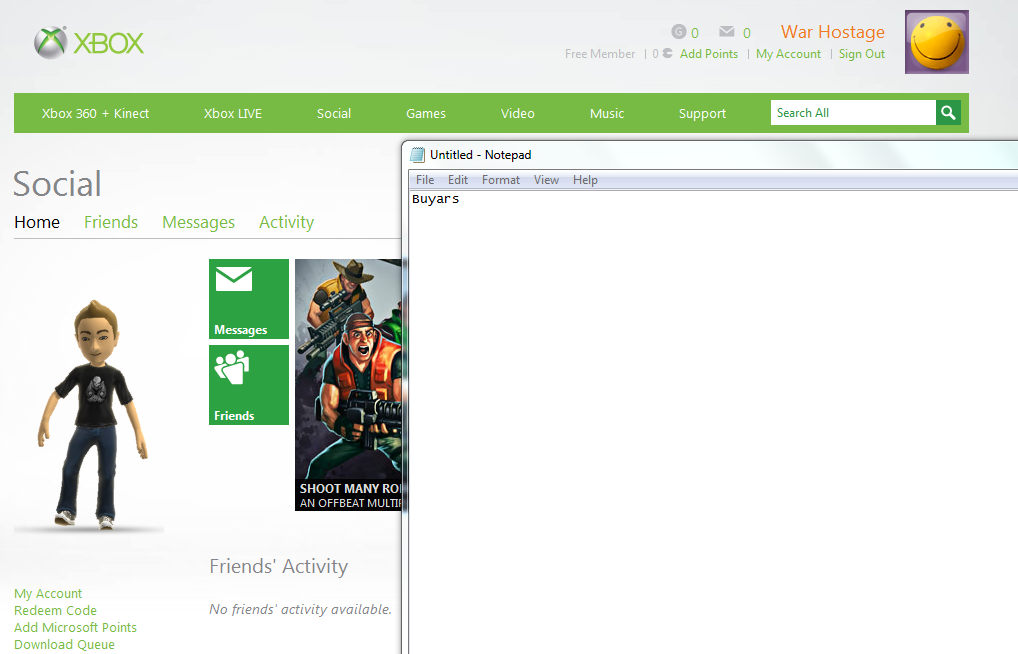The height and width of the screenshot is (654, 1018).
Task: Open Xbox LIVE nav menu
Action: tap(232, 113)
